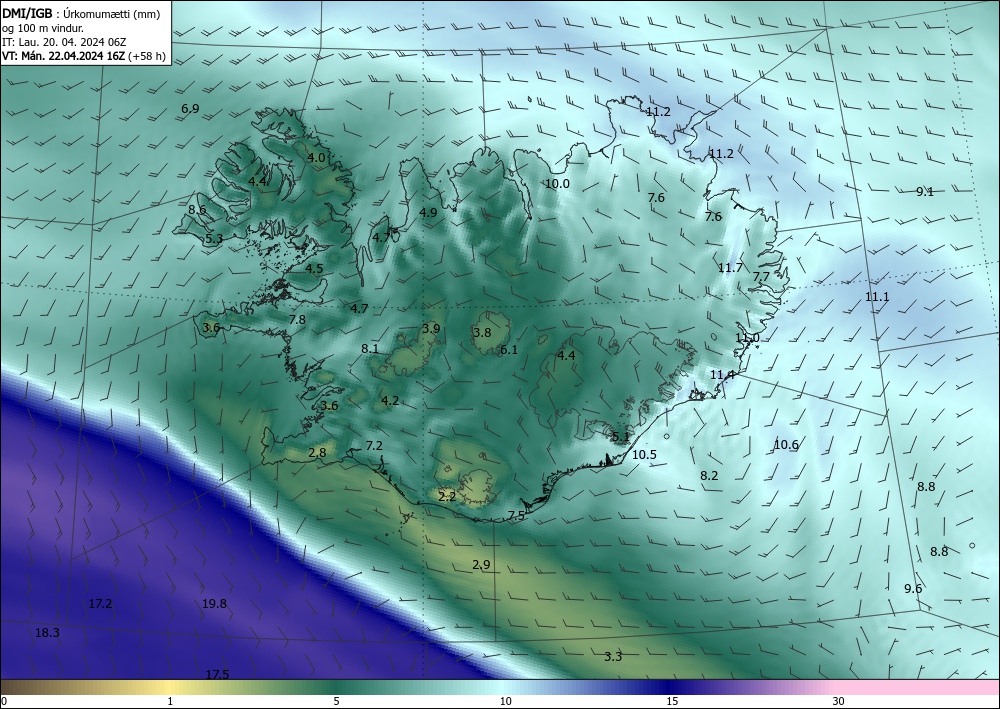Click the valid time "VT: Mán. 22.04.2024 16Z"
The image size is (1000, 709).
[63, 56]
